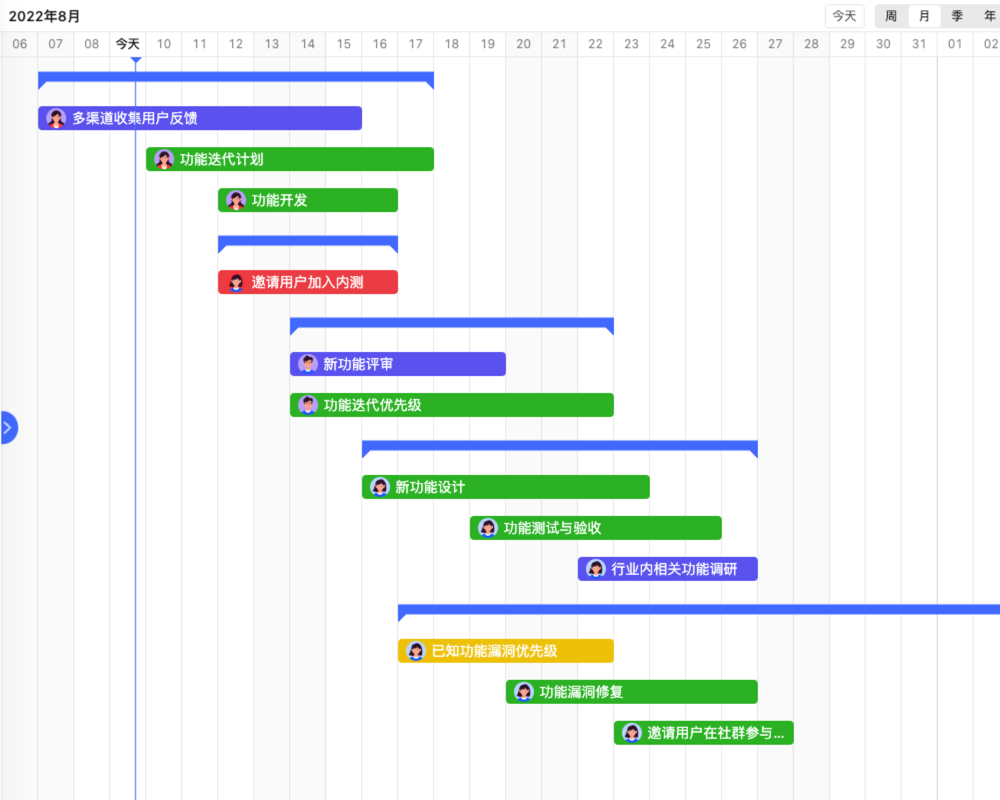Switch timeline to 月 view

pyautogui.click(x=924, y=16)
